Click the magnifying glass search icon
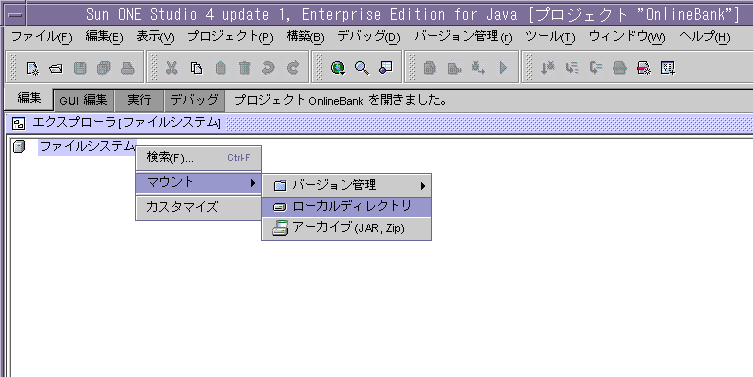The width and height of the screenshot is (753, 377). pos(362,69)
